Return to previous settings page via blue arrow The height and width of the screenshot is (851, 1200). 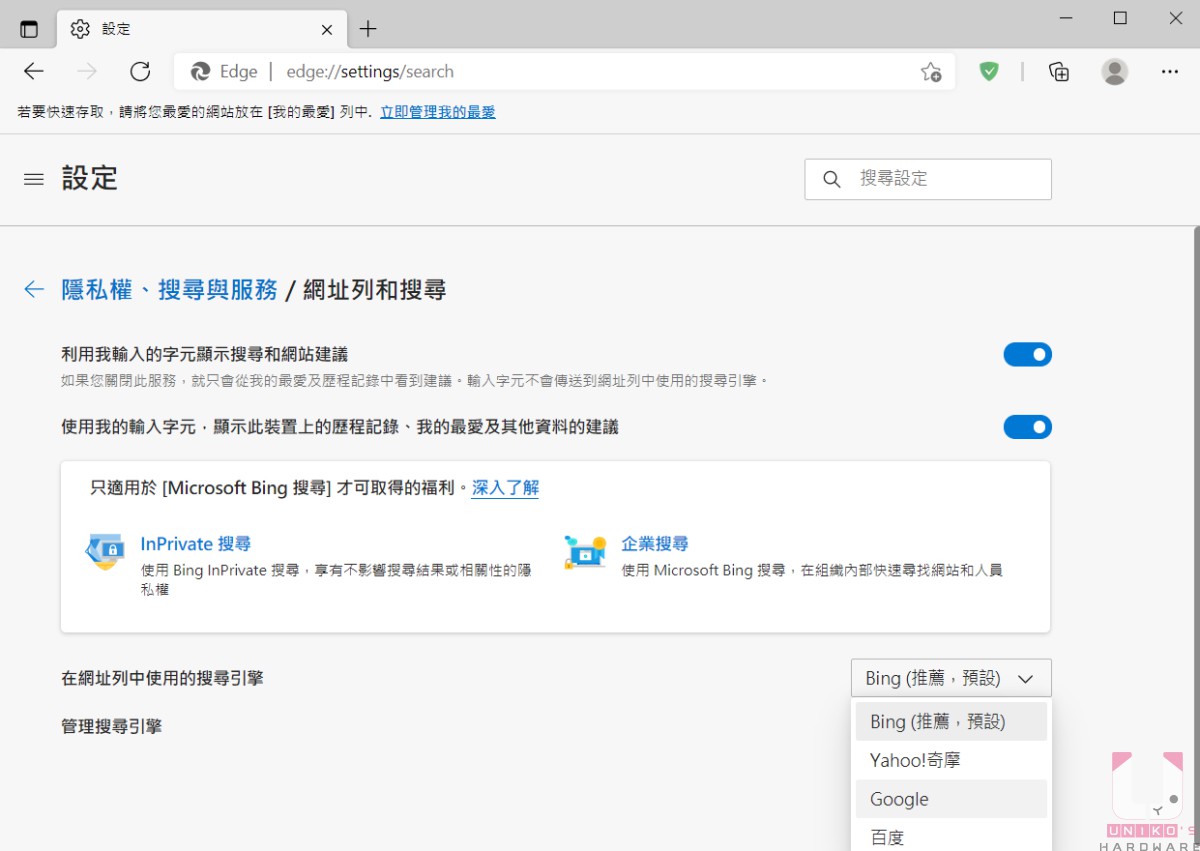(34, 290)
